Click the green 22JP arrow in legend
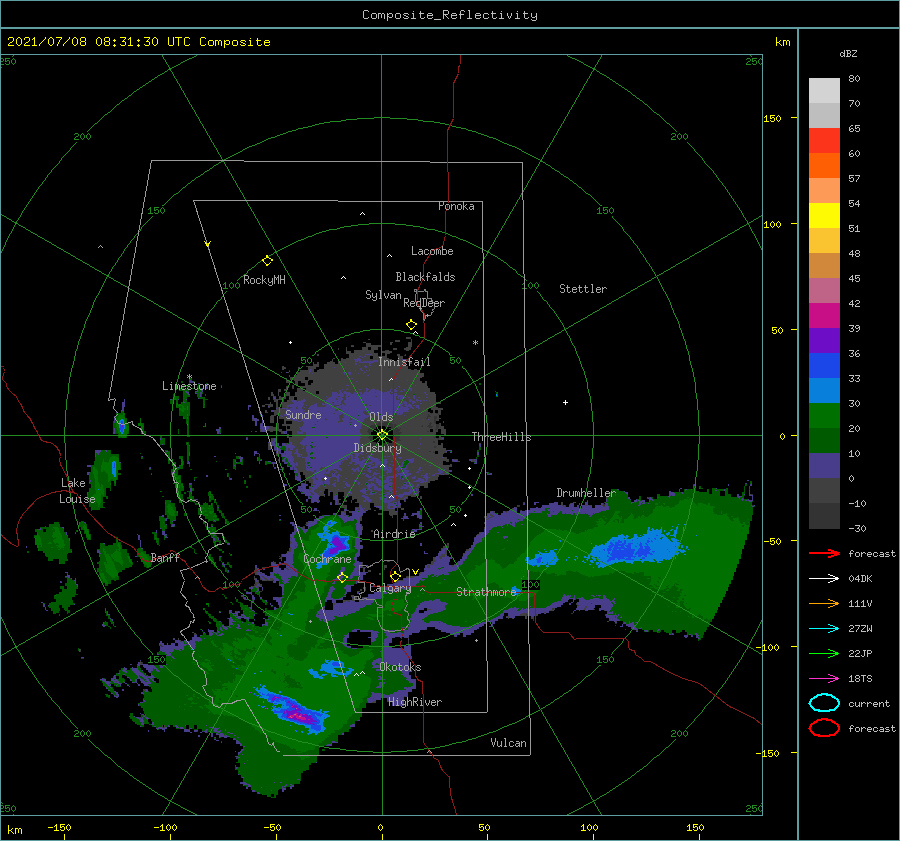The height and width of the screenshot is (841, 900). click(x=824, y=653)
